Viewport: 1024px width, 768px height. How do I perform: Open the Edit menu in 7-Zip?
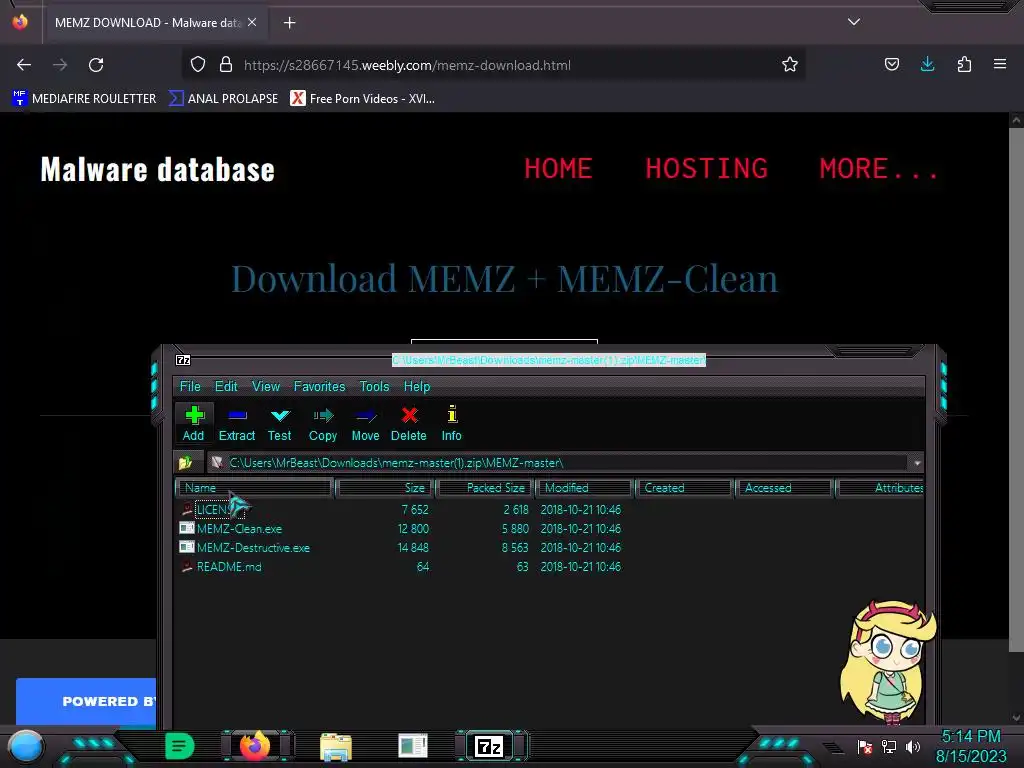[x=226, y=387]
